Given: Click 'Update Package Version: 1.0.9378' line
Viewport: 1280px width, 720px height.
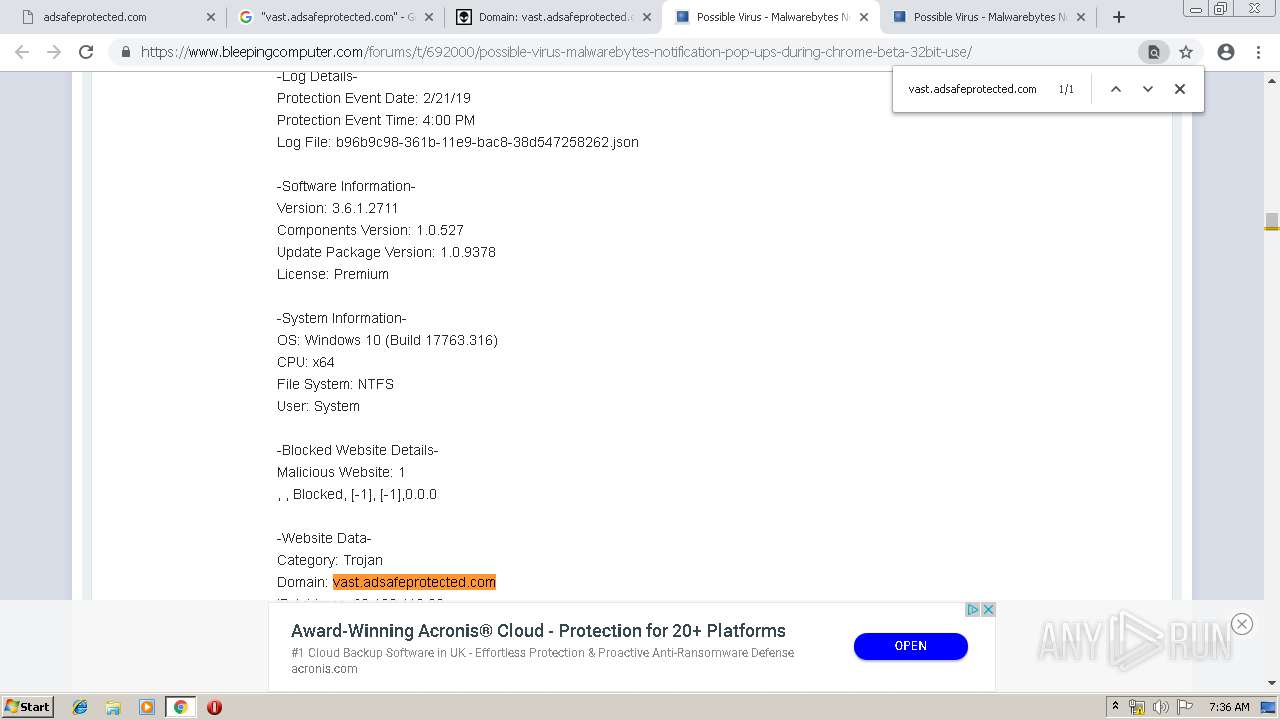Looking at the screenshot, I should pyautogui.click(x=386, y=252).
